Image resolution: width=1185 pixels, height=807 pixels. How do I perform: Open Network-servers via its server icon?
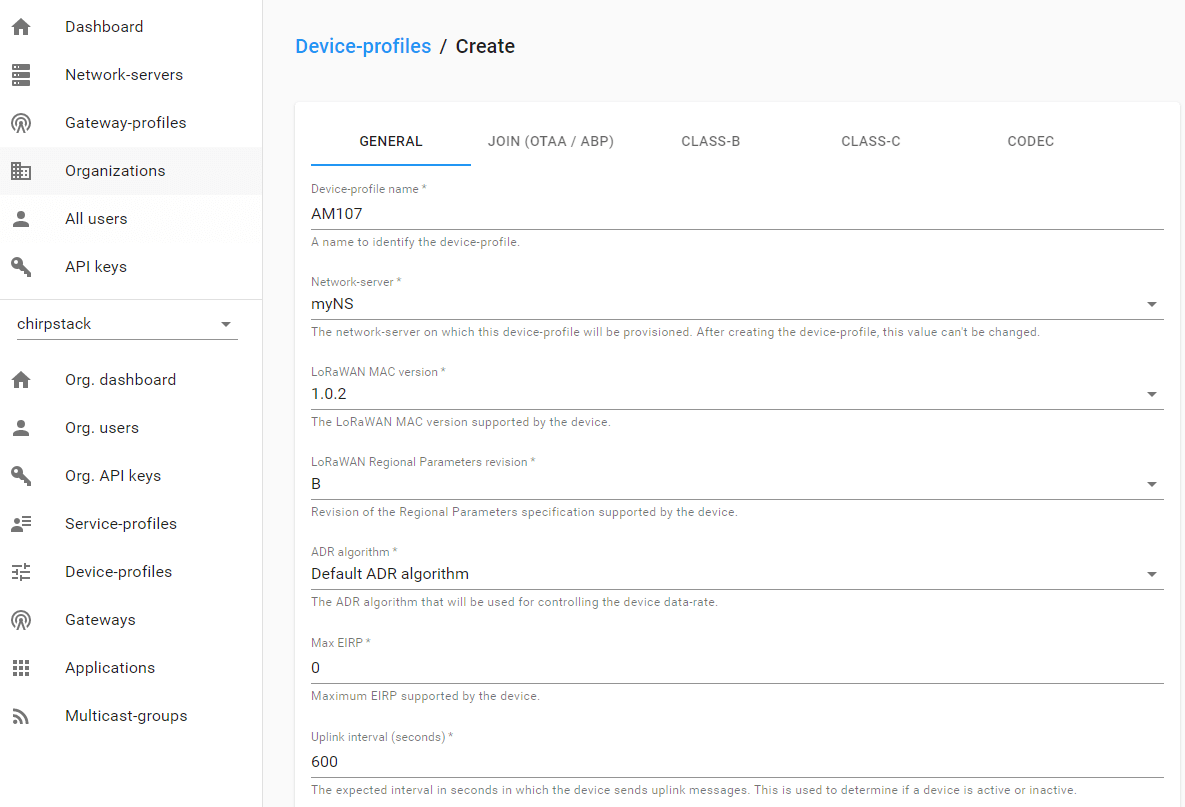pos(21,75)
